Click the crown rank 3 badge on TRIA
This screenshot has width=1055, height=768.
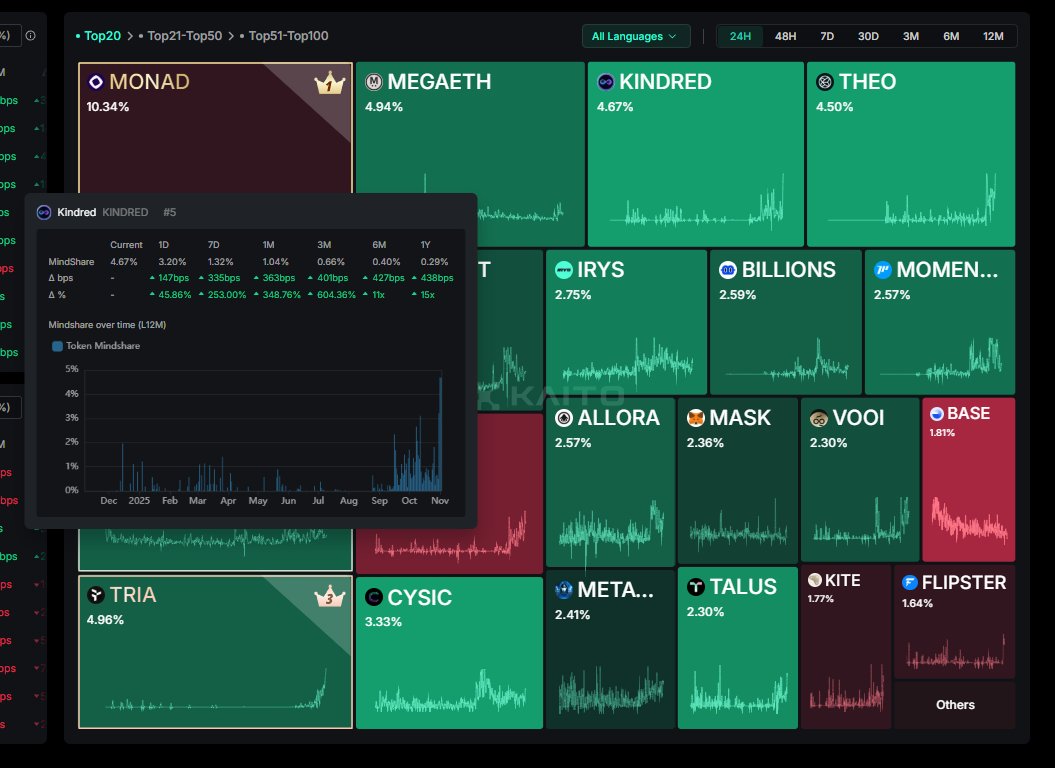coord(329,598)
